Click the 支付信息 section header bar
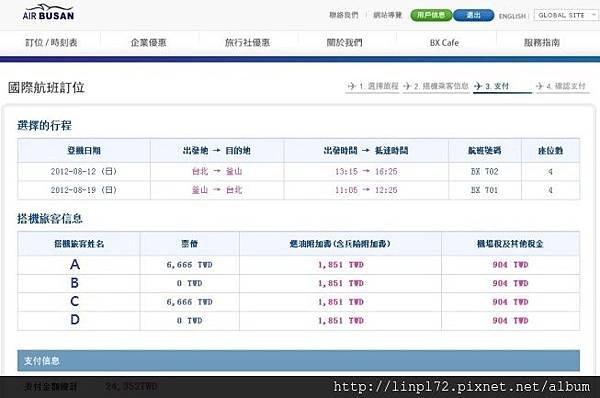Viewport: 600px width, 398px height. pyautogui.click(x=298, y=360)
